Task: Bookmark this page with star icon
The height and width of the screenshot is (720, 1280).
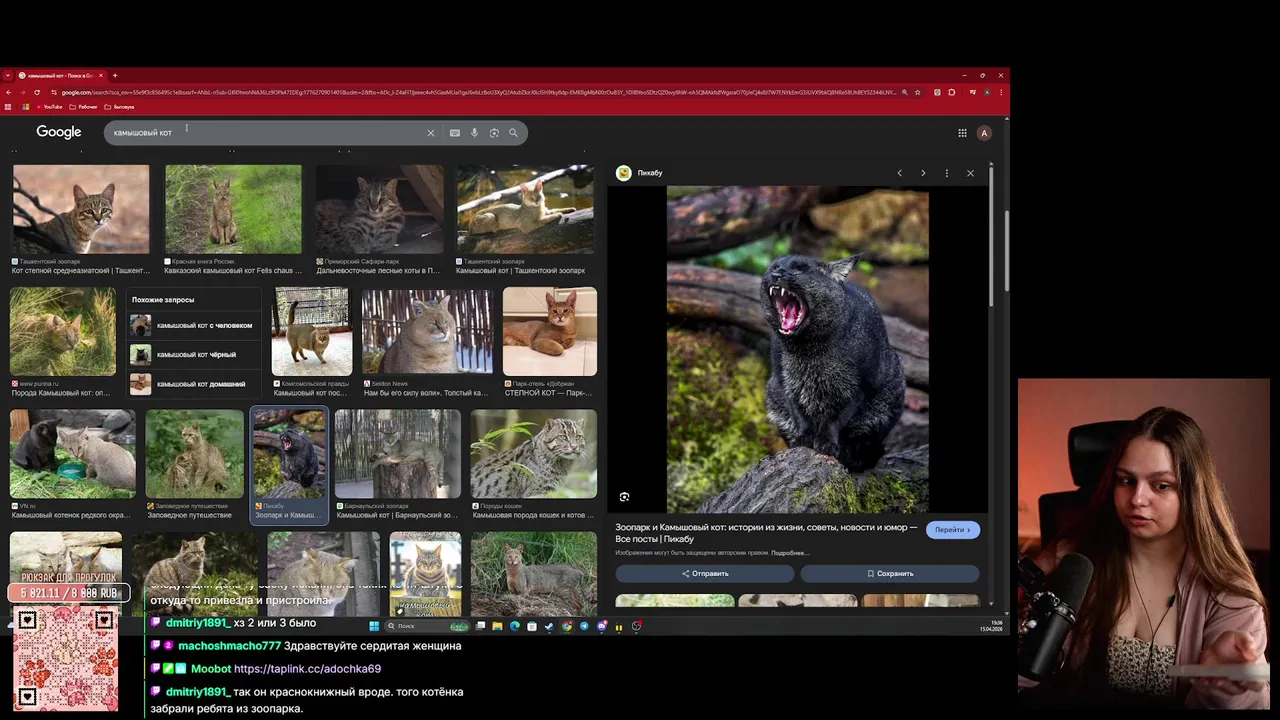Action: [x=919, y=92]
